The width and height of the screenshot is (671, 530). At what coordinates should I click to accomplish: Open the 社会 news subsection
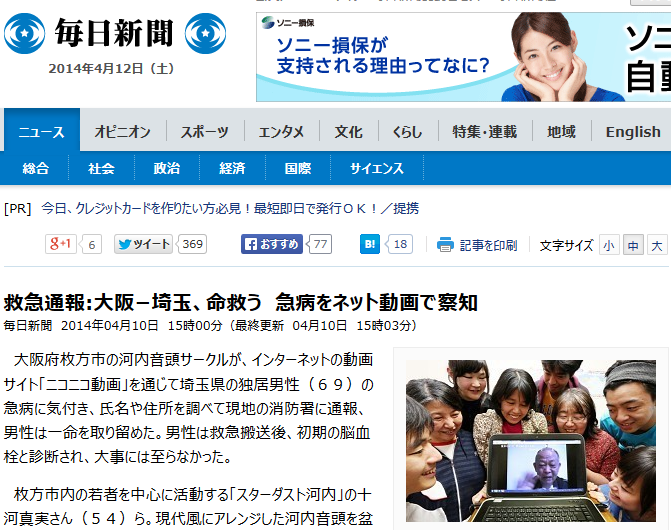[x=101, y=168]
